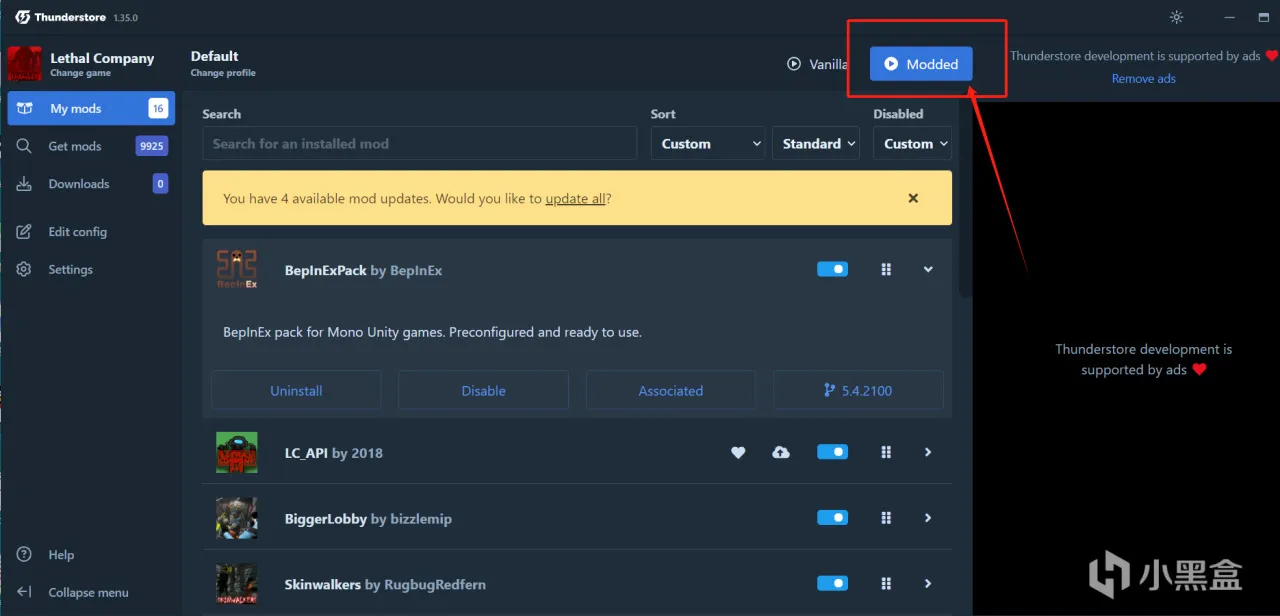Toggle Skinwalkers enabled switch
1280x616 pixels.
(x=832, y=583)
